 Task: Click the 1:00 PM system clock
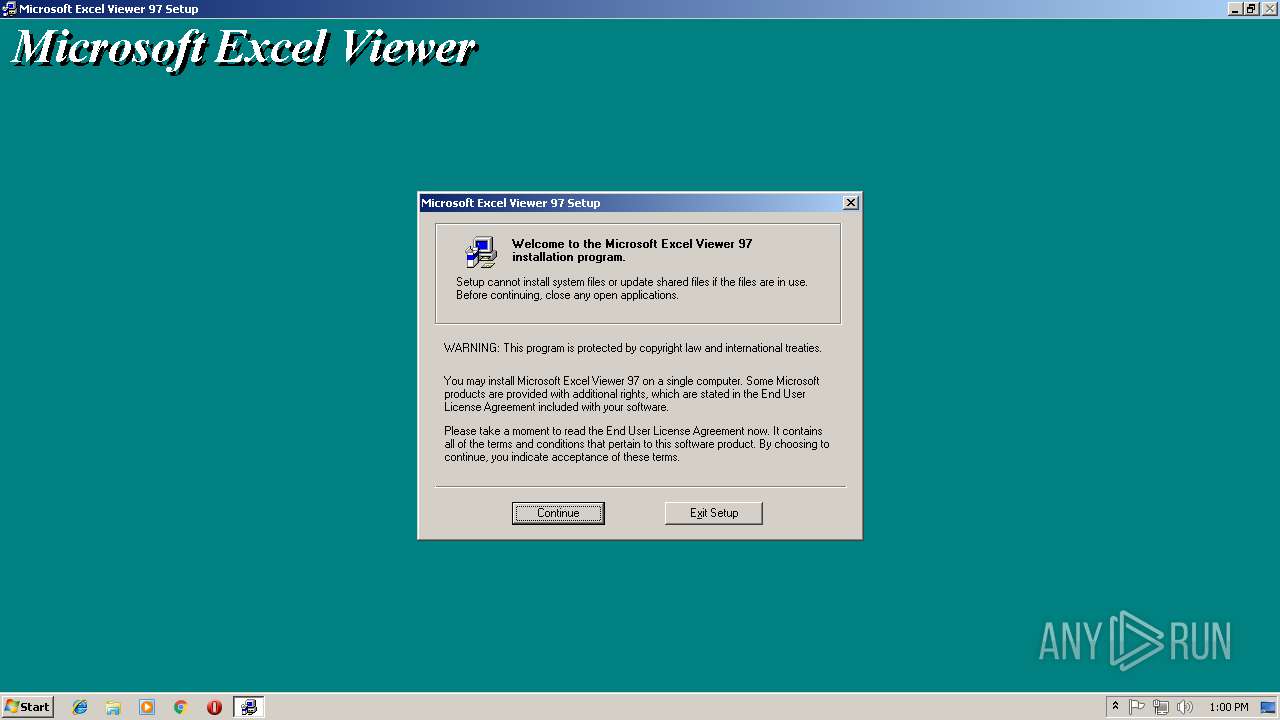1228,707
